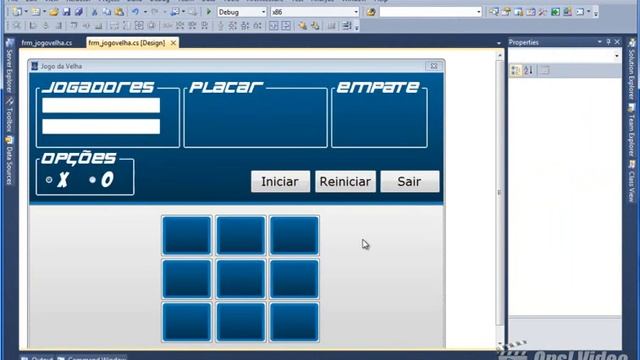
Task: Click the Open File folder icon
Action: tap(53, 12)
